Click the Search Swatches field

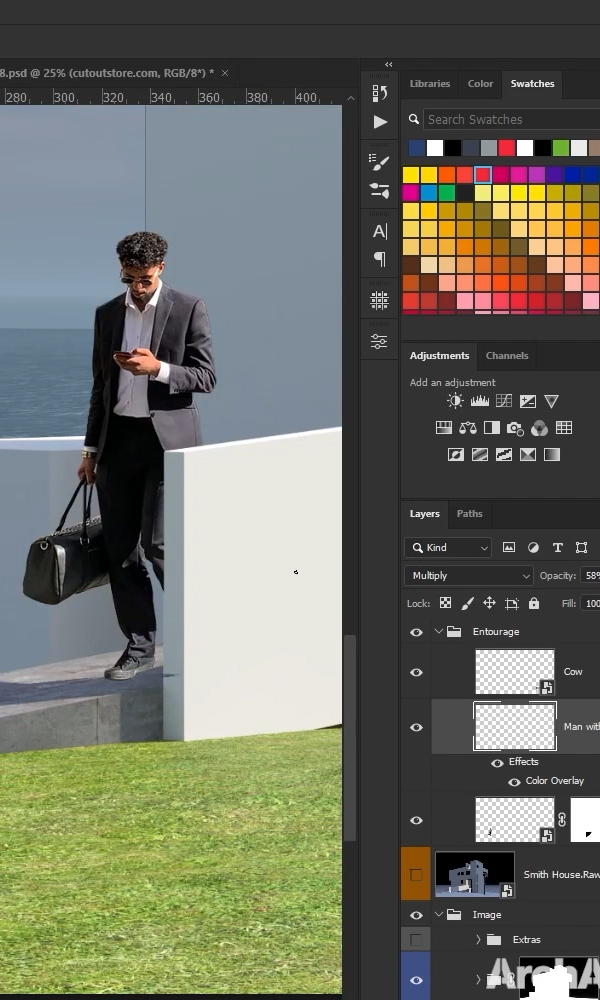tap(510, 119)
